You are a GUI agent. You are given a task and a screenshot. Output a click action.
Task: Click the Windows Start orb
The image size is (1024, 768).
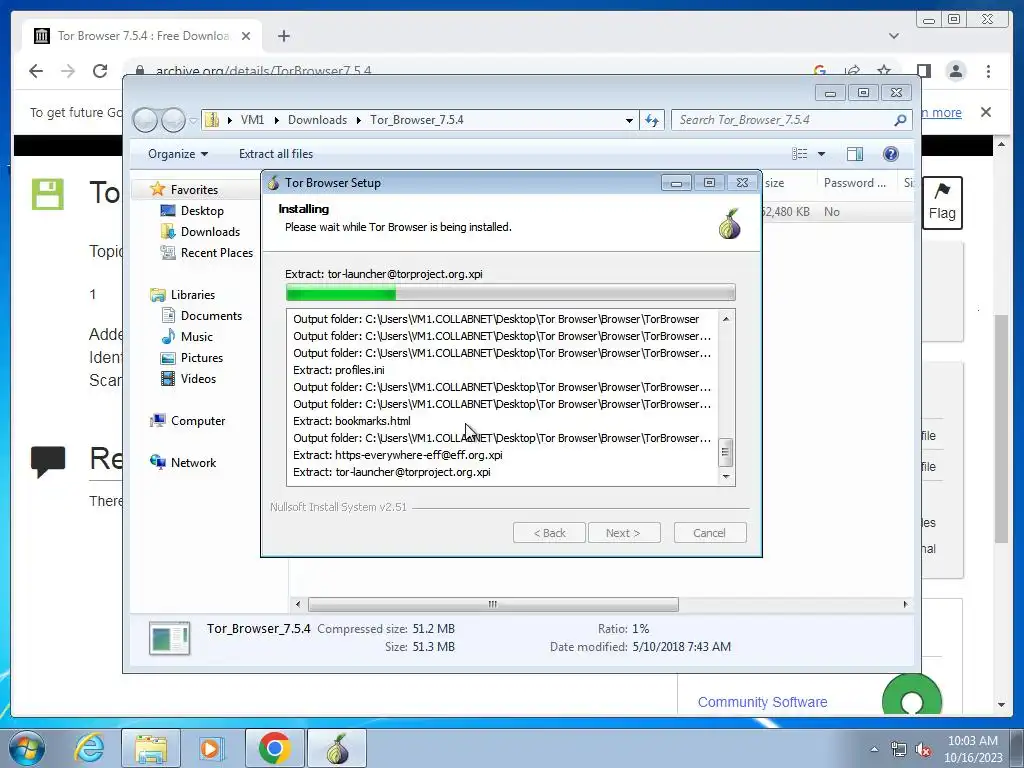pyautogui.click(x=27, y=748)
